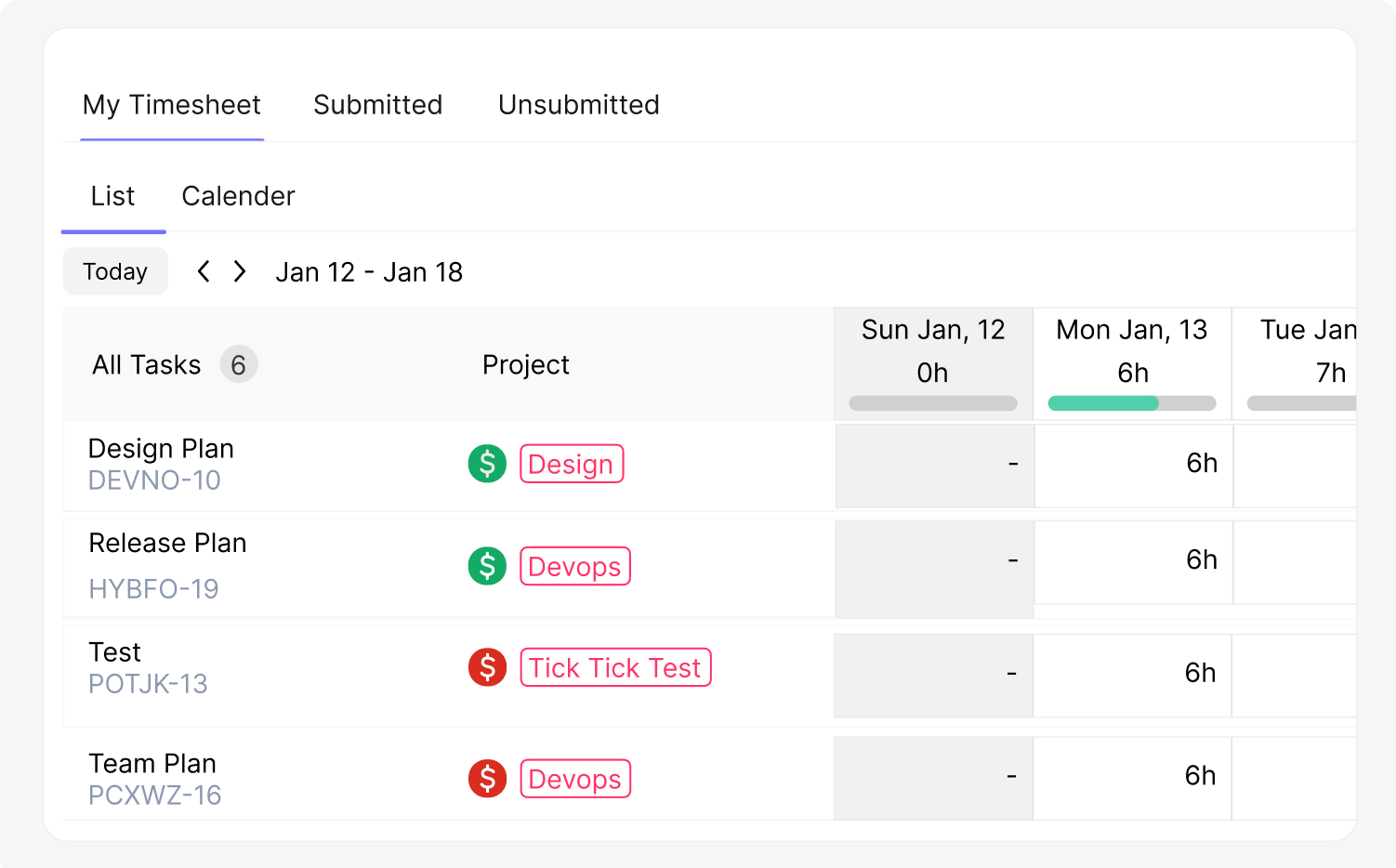Click the green billable icon on Design Plan
Image resolution: width=1396 pixels, height=868 pixels.
click(487, 463)
